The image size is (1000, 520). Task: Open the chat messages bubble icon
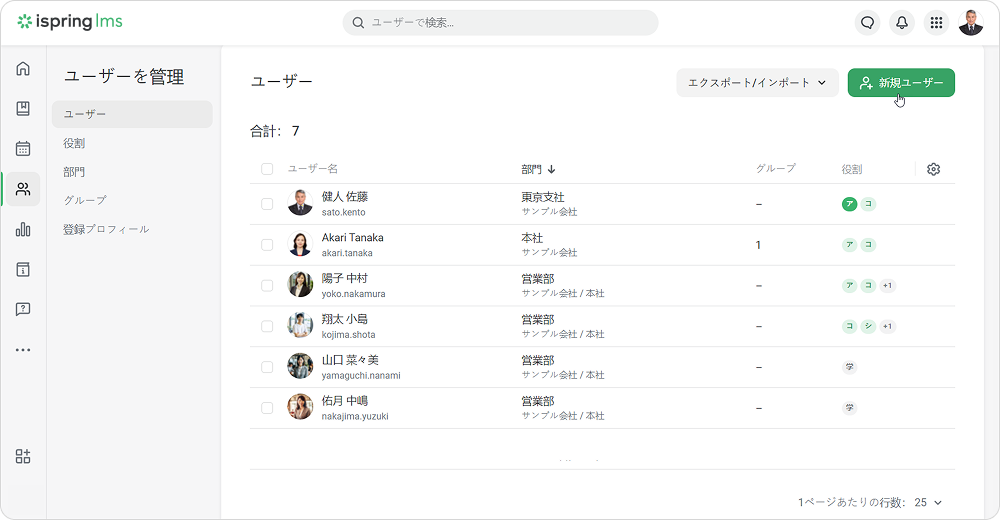click(868, 23)
